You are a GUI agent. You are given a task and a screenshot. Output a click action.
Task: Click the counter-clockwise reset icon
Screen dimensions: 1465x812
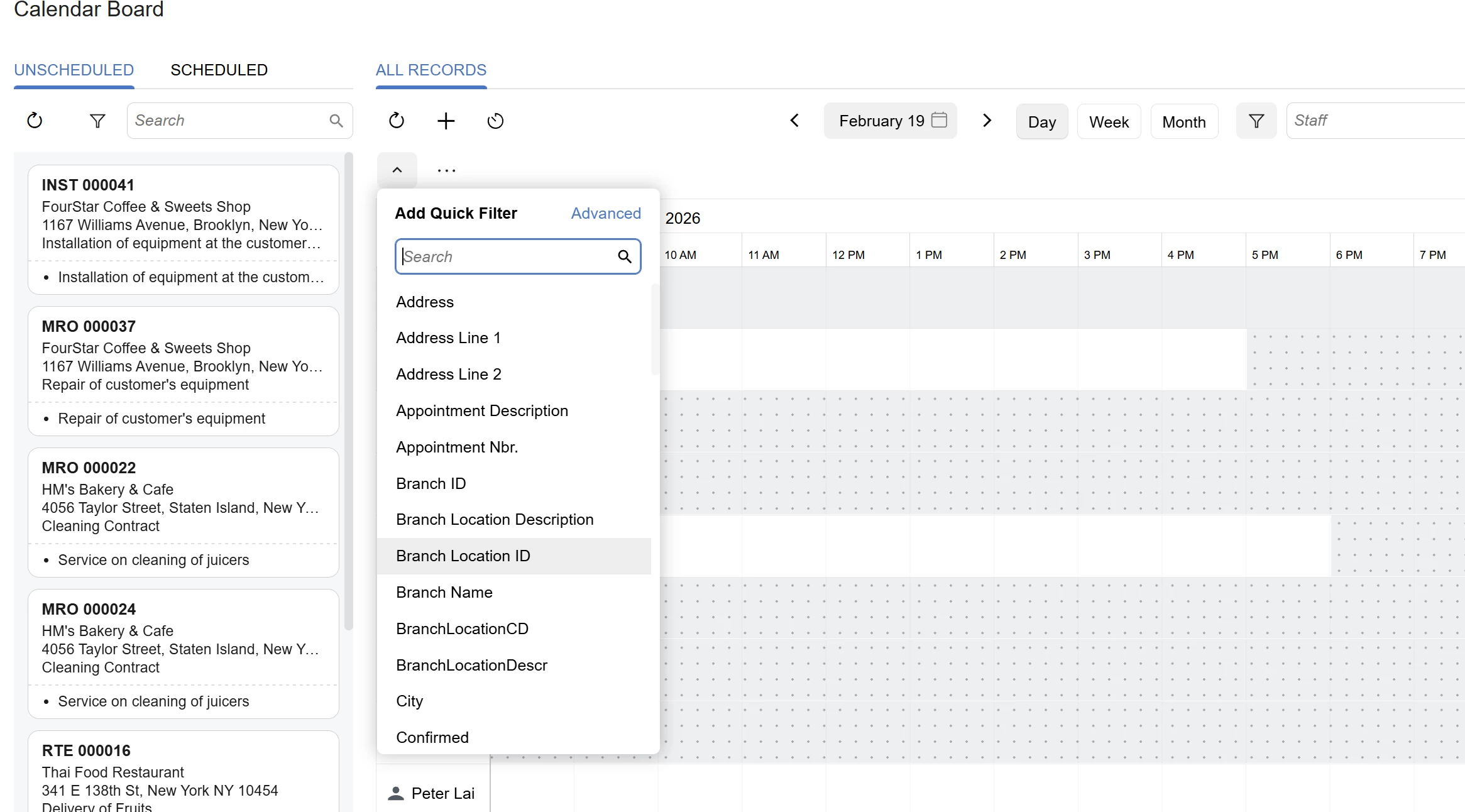coord(495,121)
